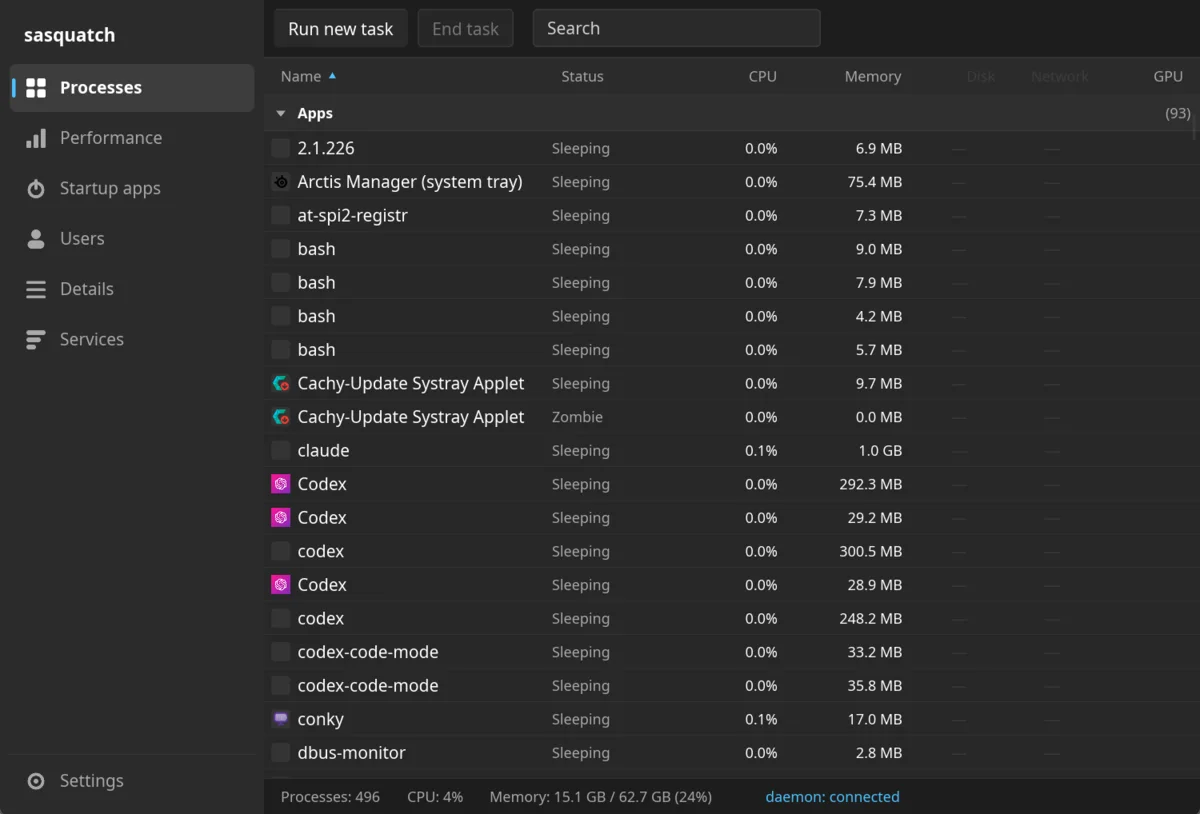The image size is (1200, 814).
Task: Click icon of sleeping Cachy-Update Systray Applet
Action: click(x=281, y=383)
